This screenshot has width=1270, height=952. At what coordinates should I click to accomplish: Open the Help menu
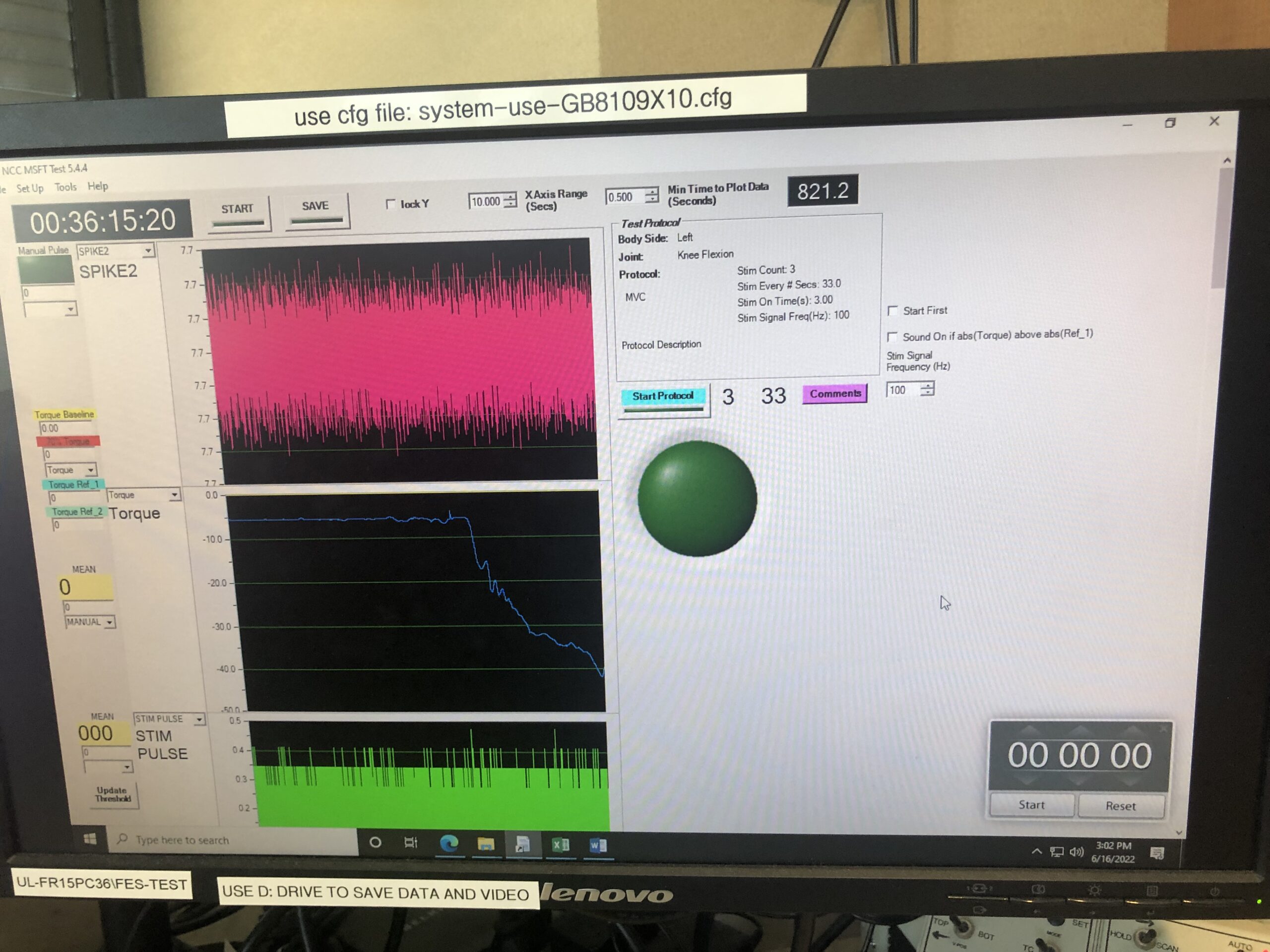click(98, 186)
